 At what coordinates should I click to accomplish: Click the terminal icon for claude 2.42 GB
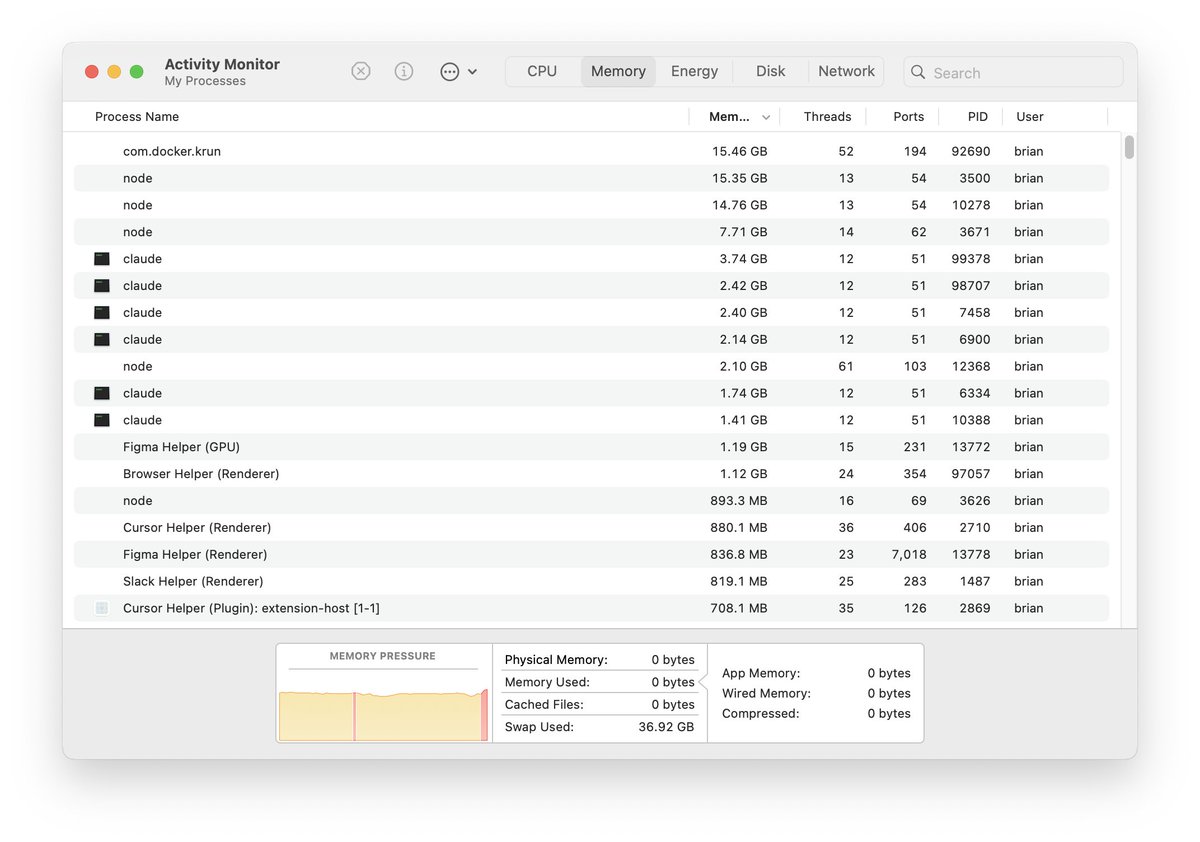pyautogui.click(x=102, y=286)
